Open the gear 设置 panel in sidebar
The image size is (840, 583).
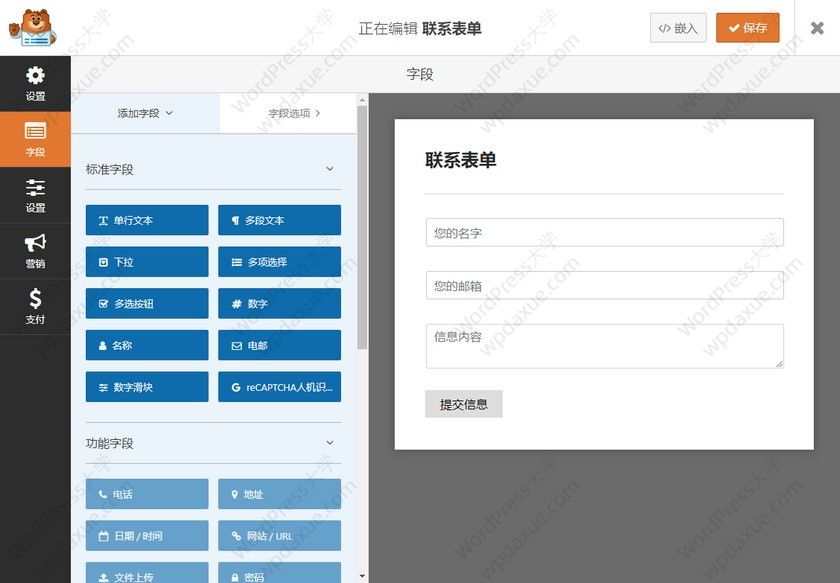point(35,84)
